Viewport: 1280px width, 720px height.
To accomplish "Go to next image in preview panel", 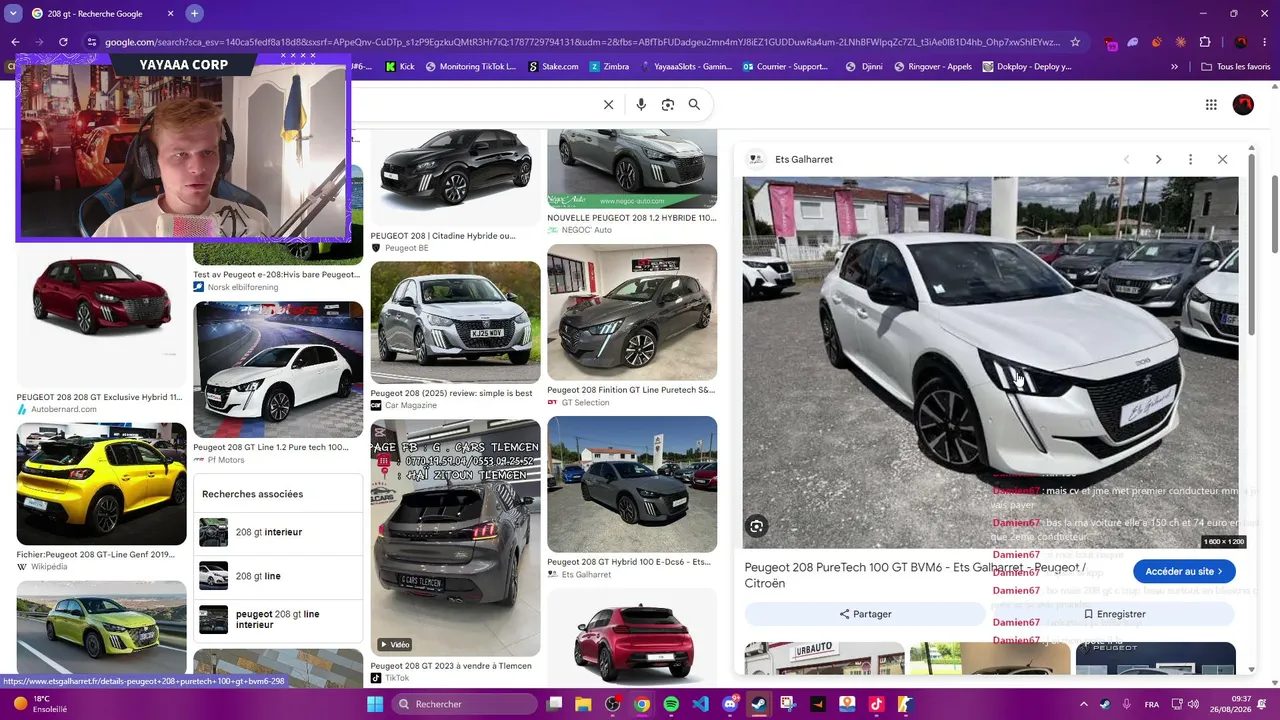I will pyautogui.click(x=1158, y=159).
